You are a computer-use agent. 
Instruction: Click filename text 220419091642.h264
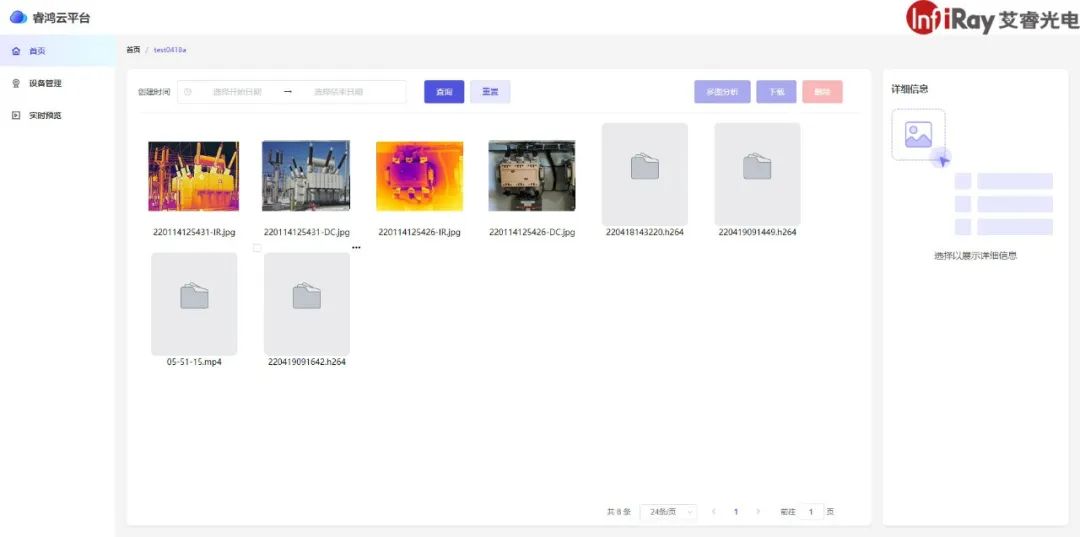coord(307,361)
